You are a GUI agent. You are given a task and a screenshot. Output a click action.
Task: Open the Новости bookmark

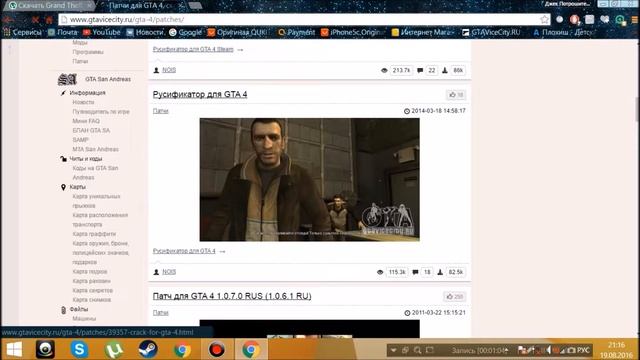coord(145,32)
